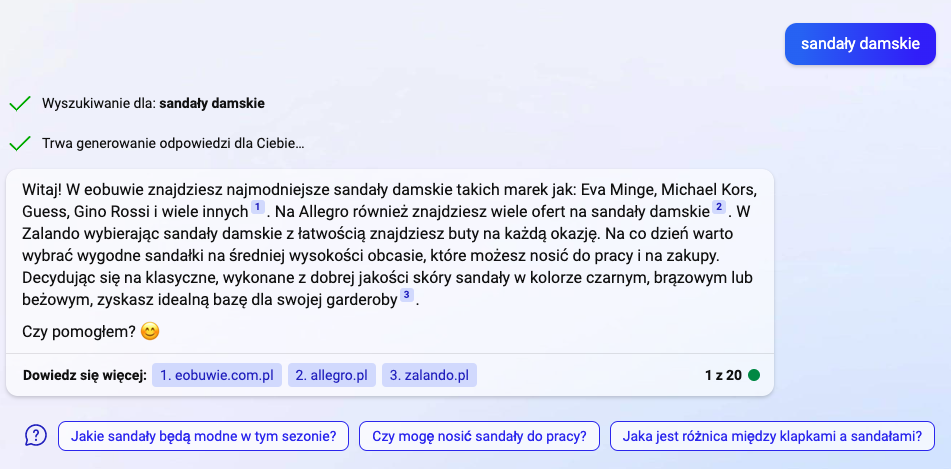Click the question mark help icon

[x=36, y=435]
